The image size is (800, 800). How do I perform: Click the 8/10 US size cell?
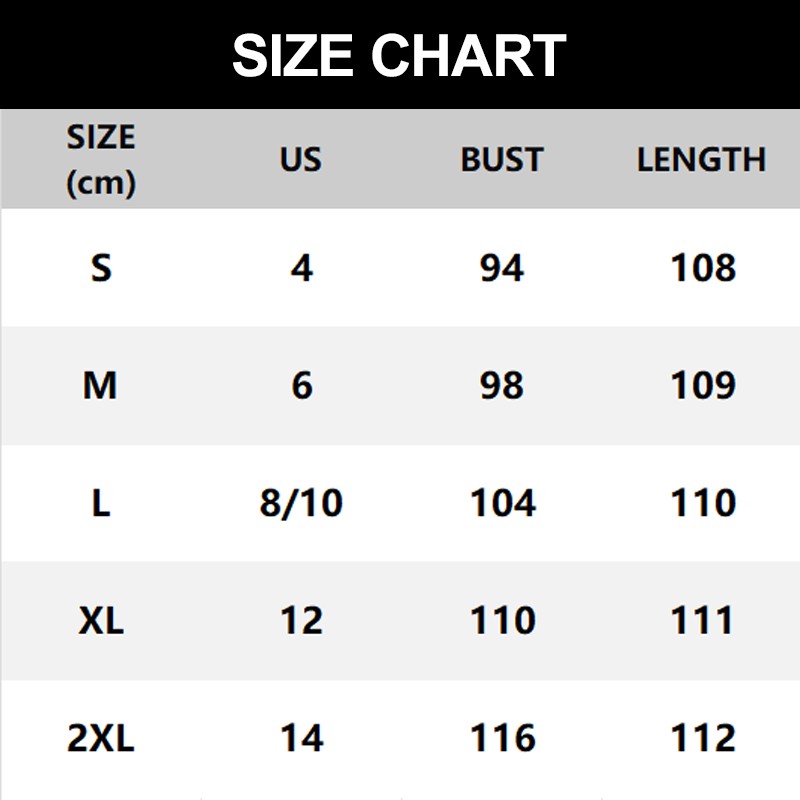point(301,503)
